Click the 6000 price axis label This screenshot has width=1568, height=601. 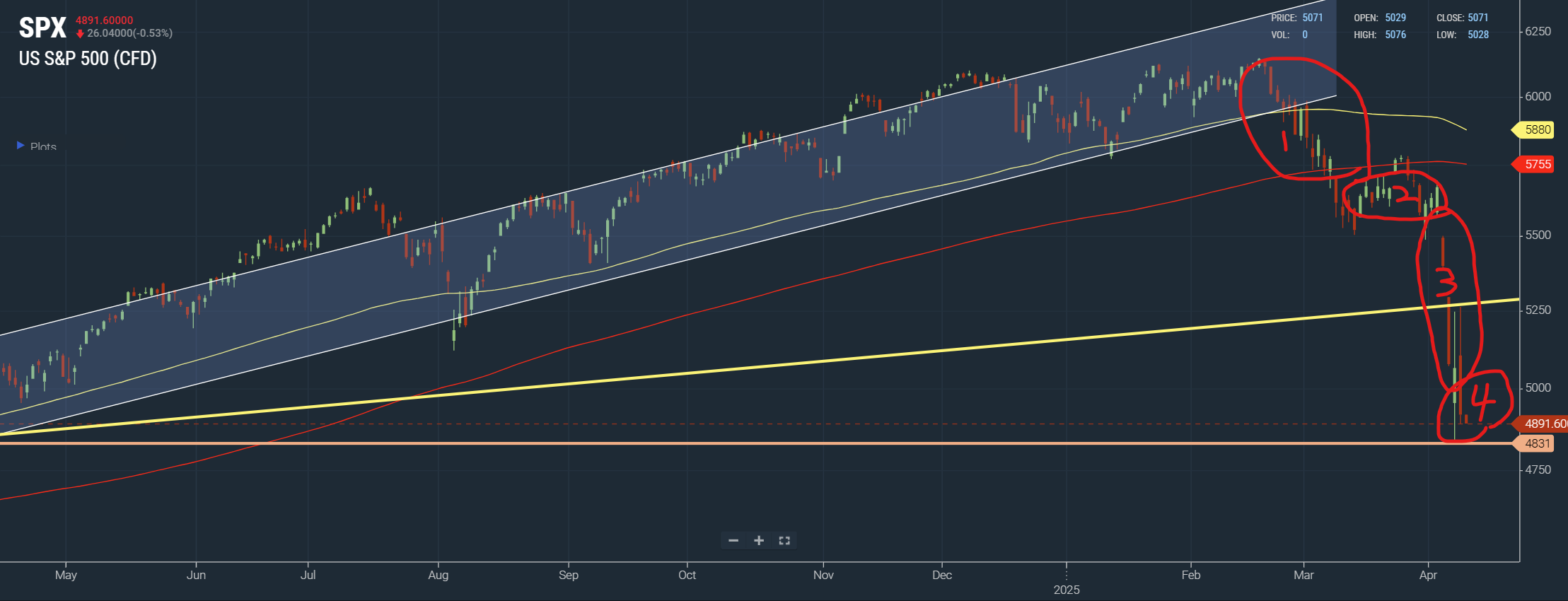1538,96
